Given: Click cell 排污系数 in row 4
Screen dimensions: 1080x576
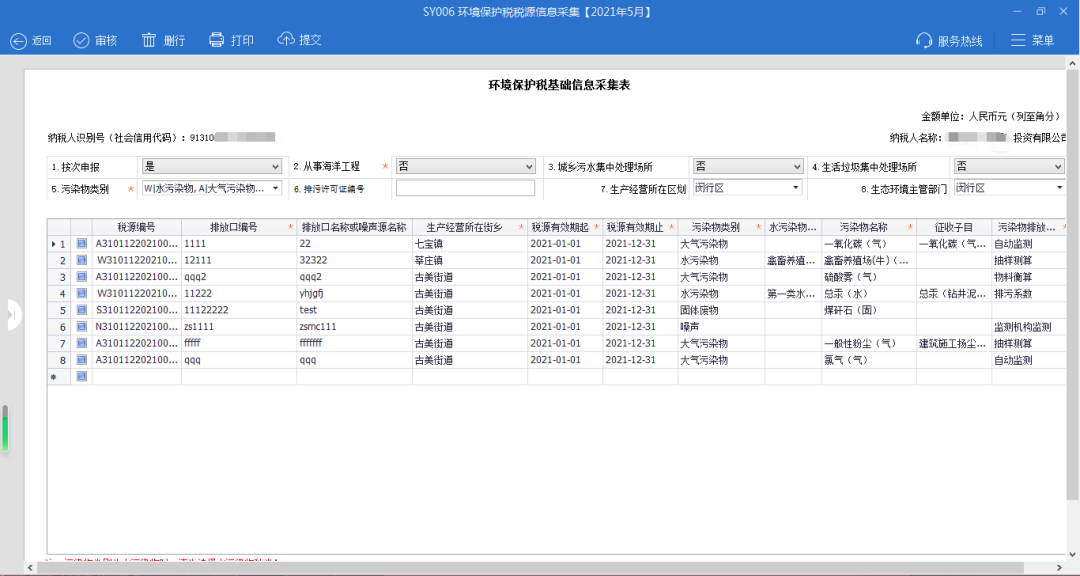Looking at the screenshot, I should pos(1029,293).
